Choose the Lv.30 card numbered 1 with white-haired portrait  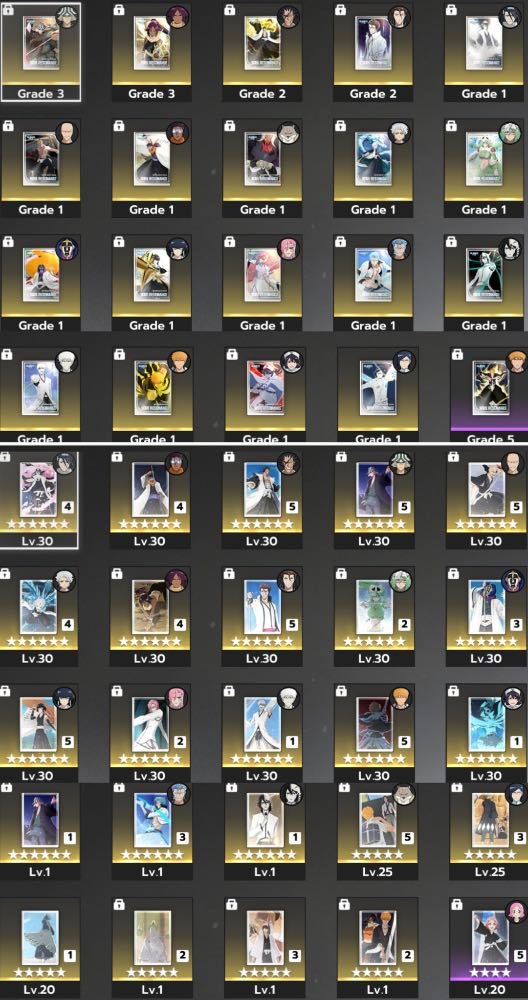[x=262, y=733]
